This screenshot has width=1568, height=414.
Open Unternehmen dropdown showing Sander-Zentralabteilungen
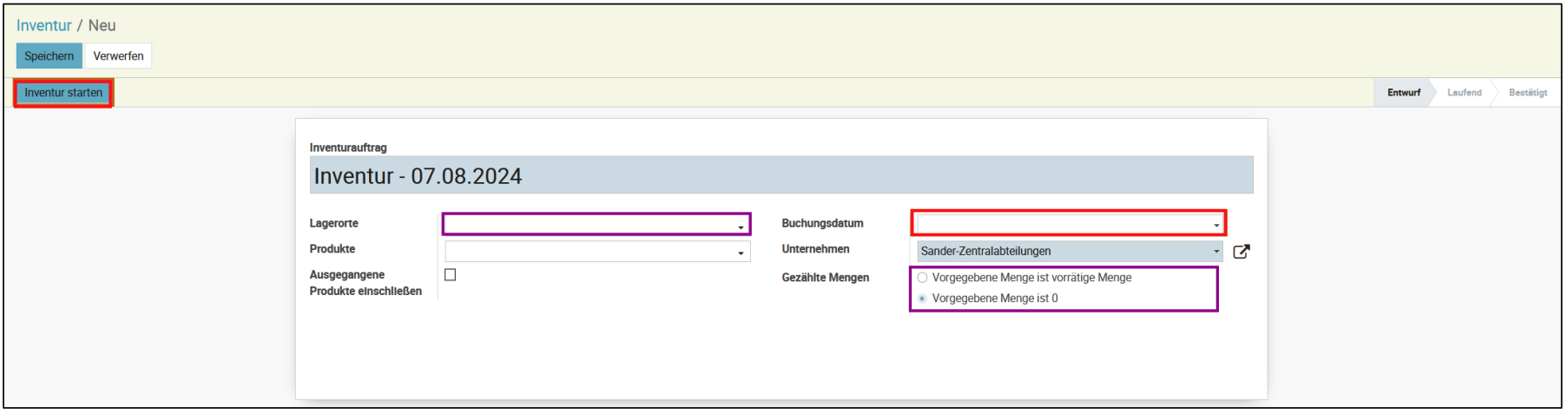(1068, 252)
